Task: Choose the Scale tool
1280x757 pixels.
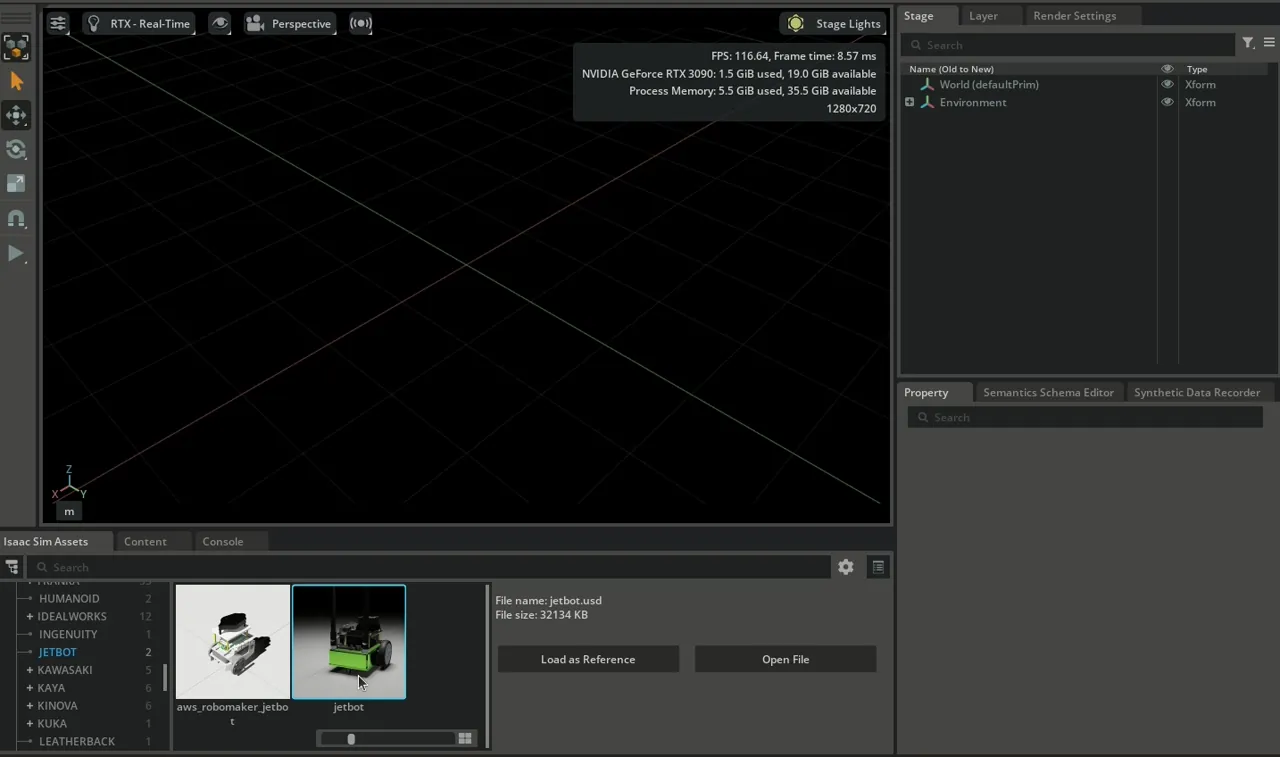Action: point(16,184)
